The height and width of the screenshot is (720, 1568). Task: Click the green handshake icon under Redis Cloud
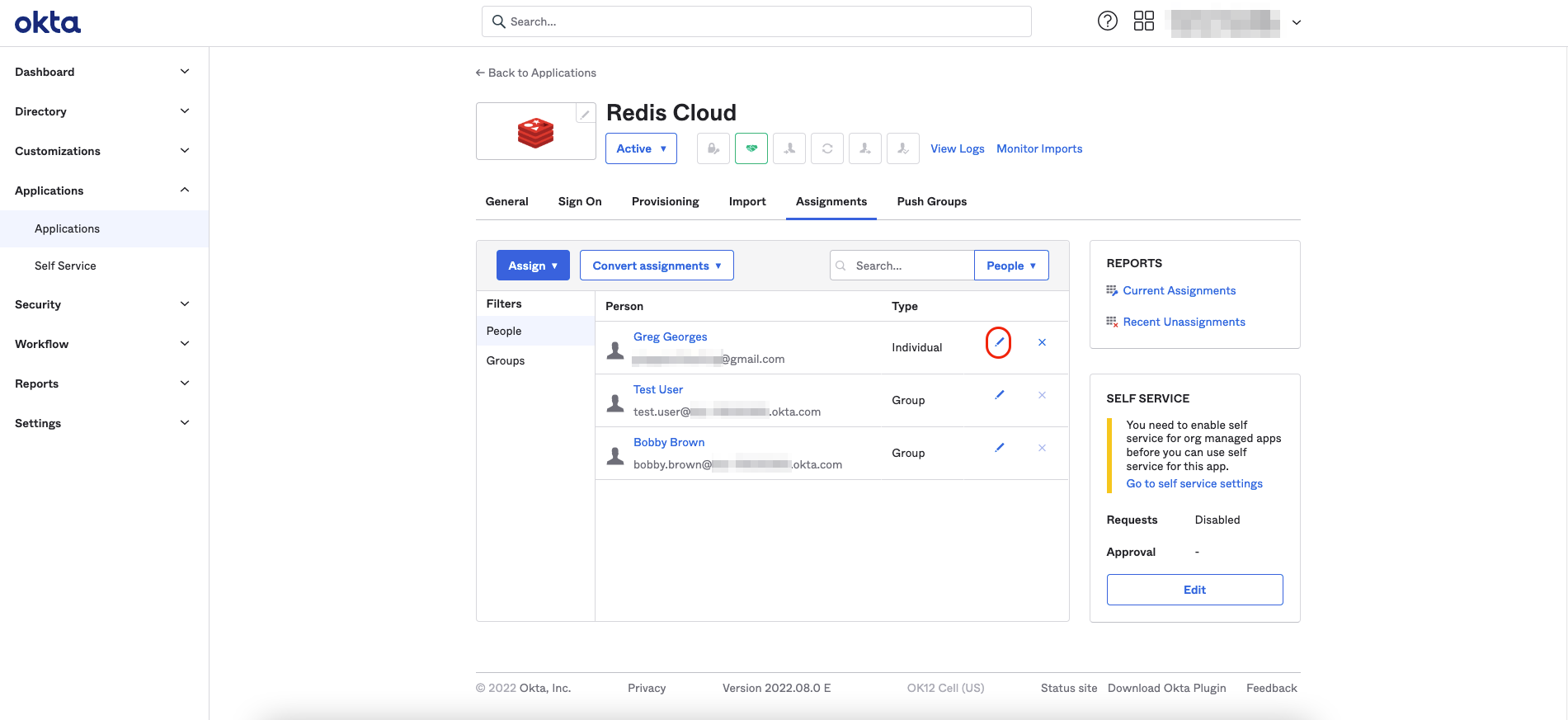pyautogui.click(x=751, y=148)
